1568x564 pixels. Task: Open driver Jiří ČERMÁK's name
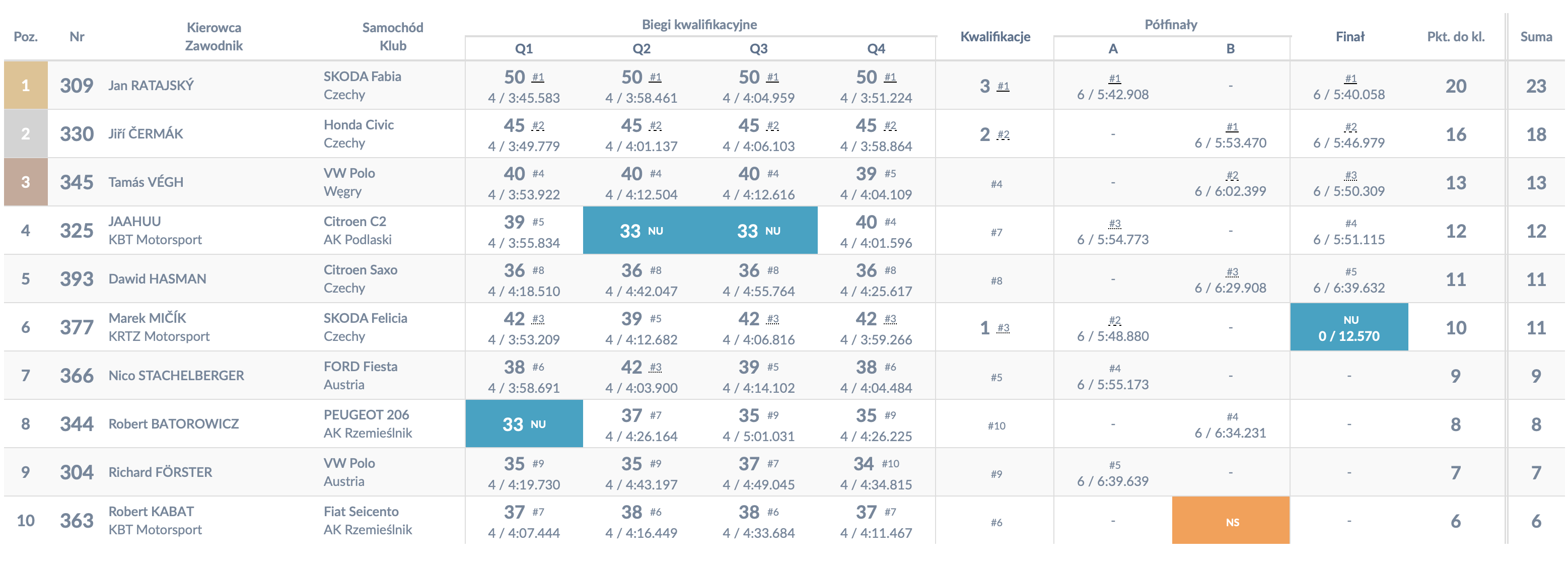point(146,133)
